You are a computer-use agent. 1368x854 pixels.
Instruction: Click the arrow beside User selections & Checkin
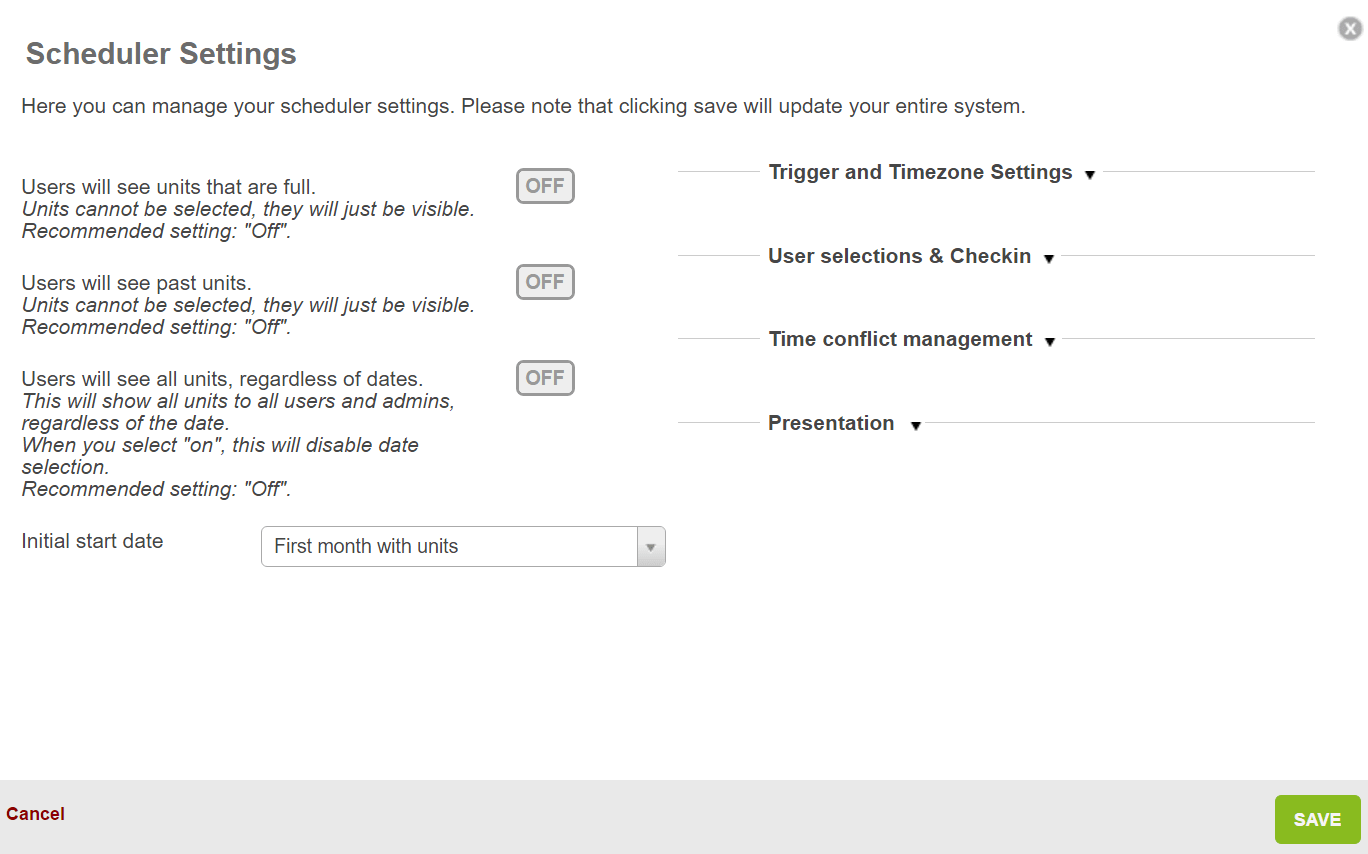1049,259
